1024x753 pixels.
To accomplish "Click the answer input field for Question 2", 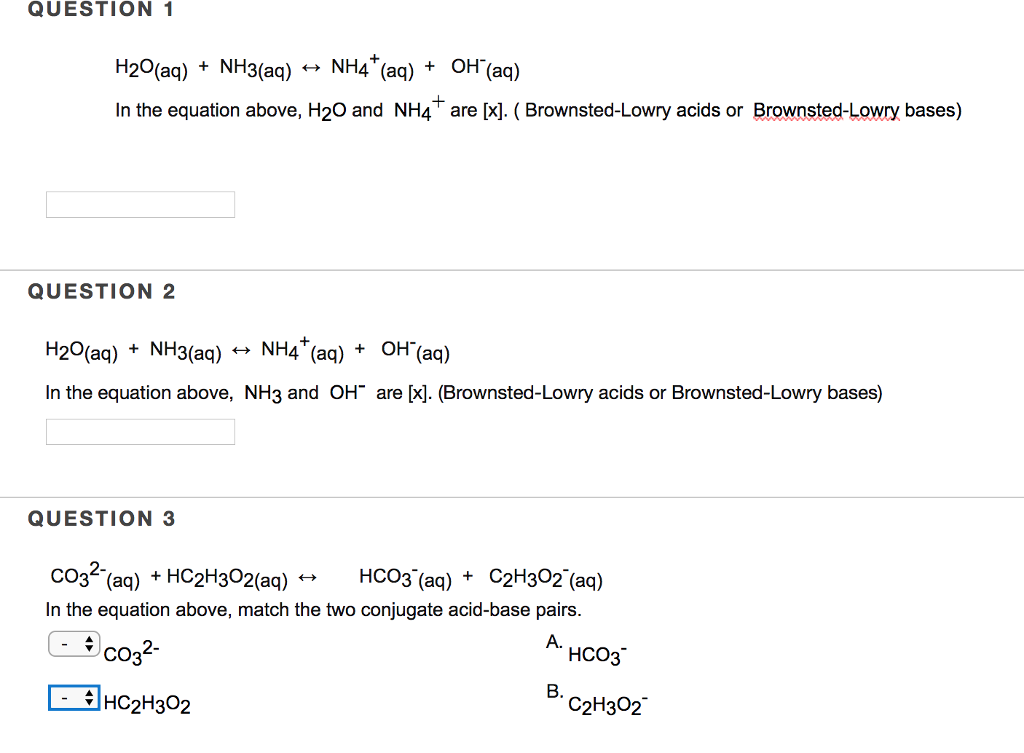I will tap(139, 431).
